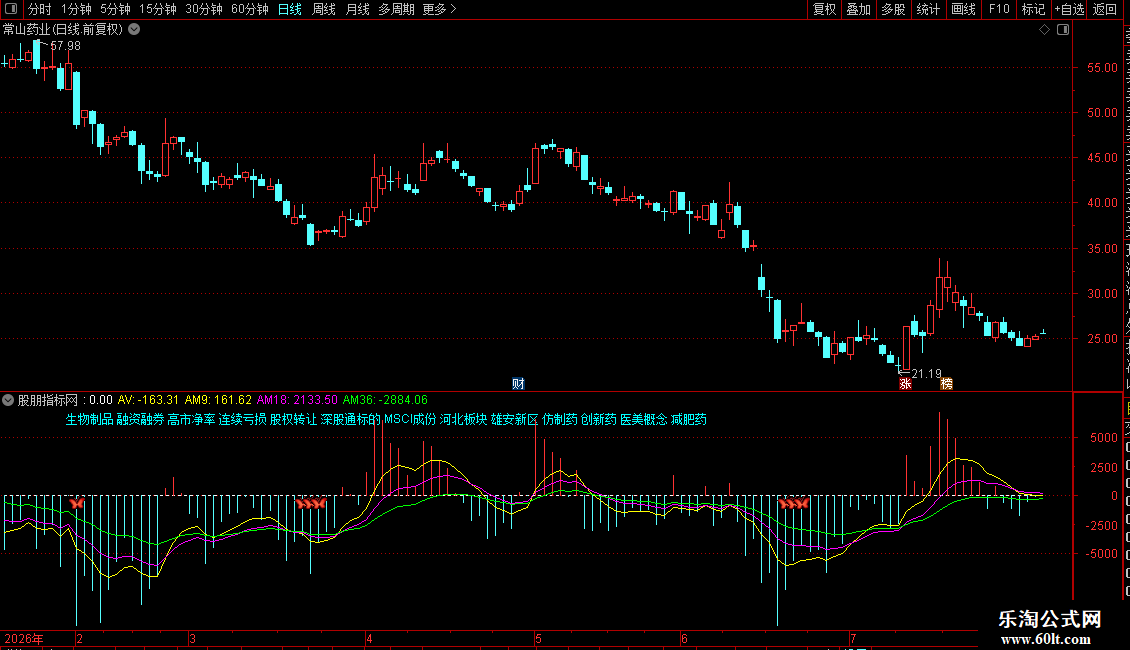
Task: Open the 多股 multi-stock view
Action: pos(893,9)
